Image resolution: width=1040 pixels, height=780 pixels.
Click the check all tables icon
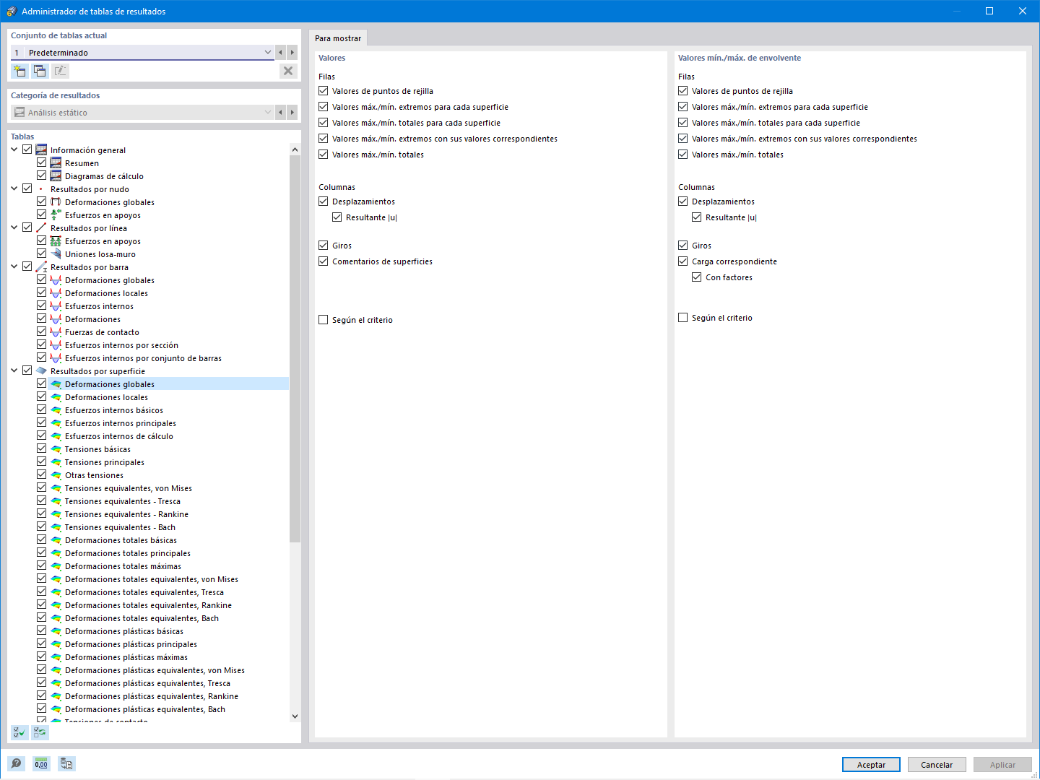(x=19, y=732)
